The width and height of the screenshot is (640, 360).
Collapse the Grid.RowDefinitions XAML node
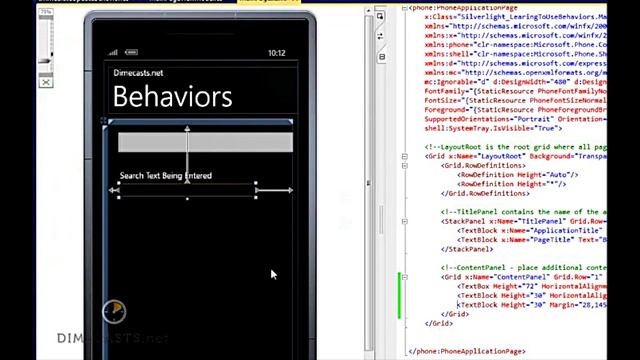click(404, 166)
